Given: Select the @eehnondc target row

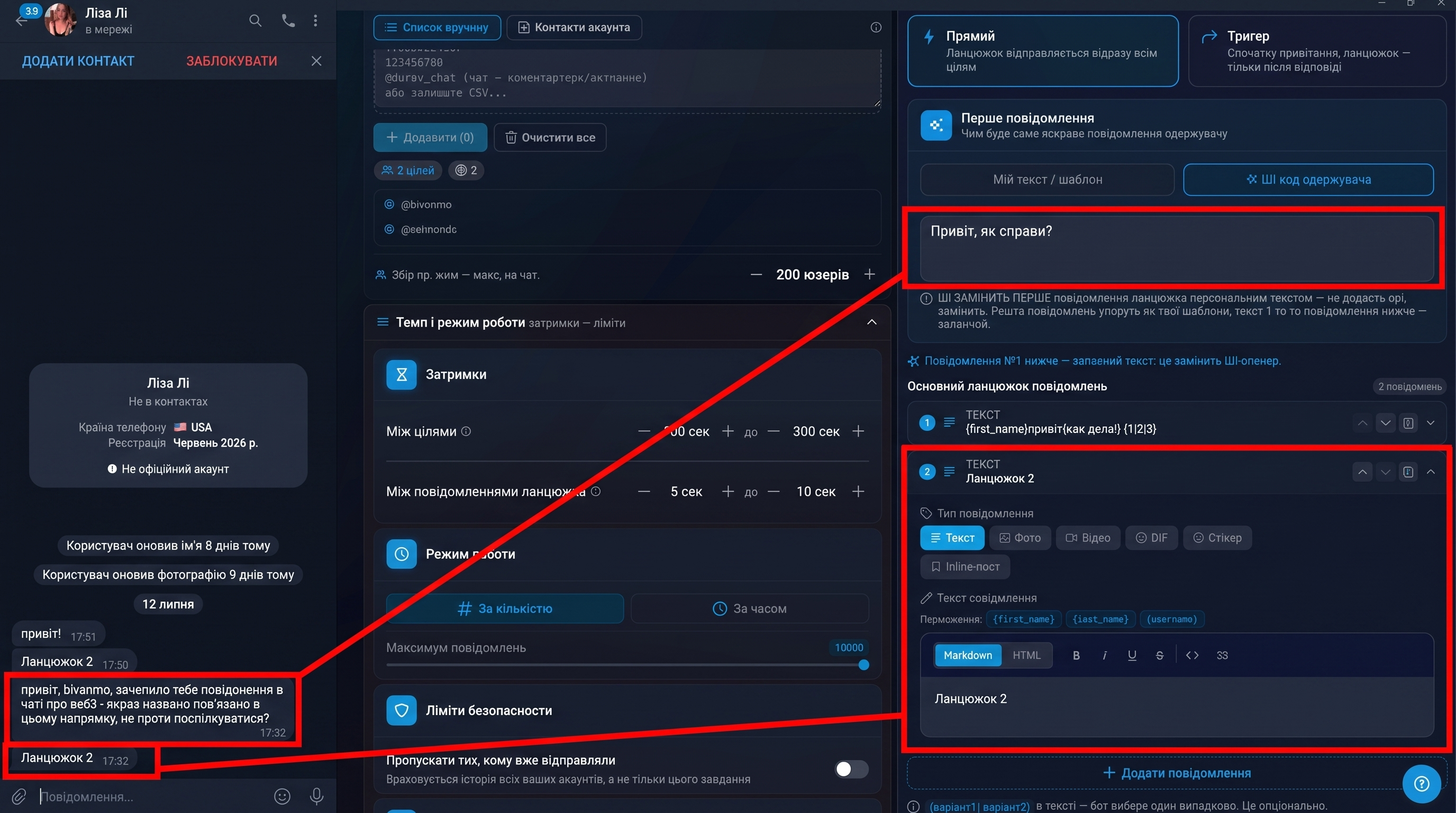Looking at the screenshot, I should (x=627, y=230).
